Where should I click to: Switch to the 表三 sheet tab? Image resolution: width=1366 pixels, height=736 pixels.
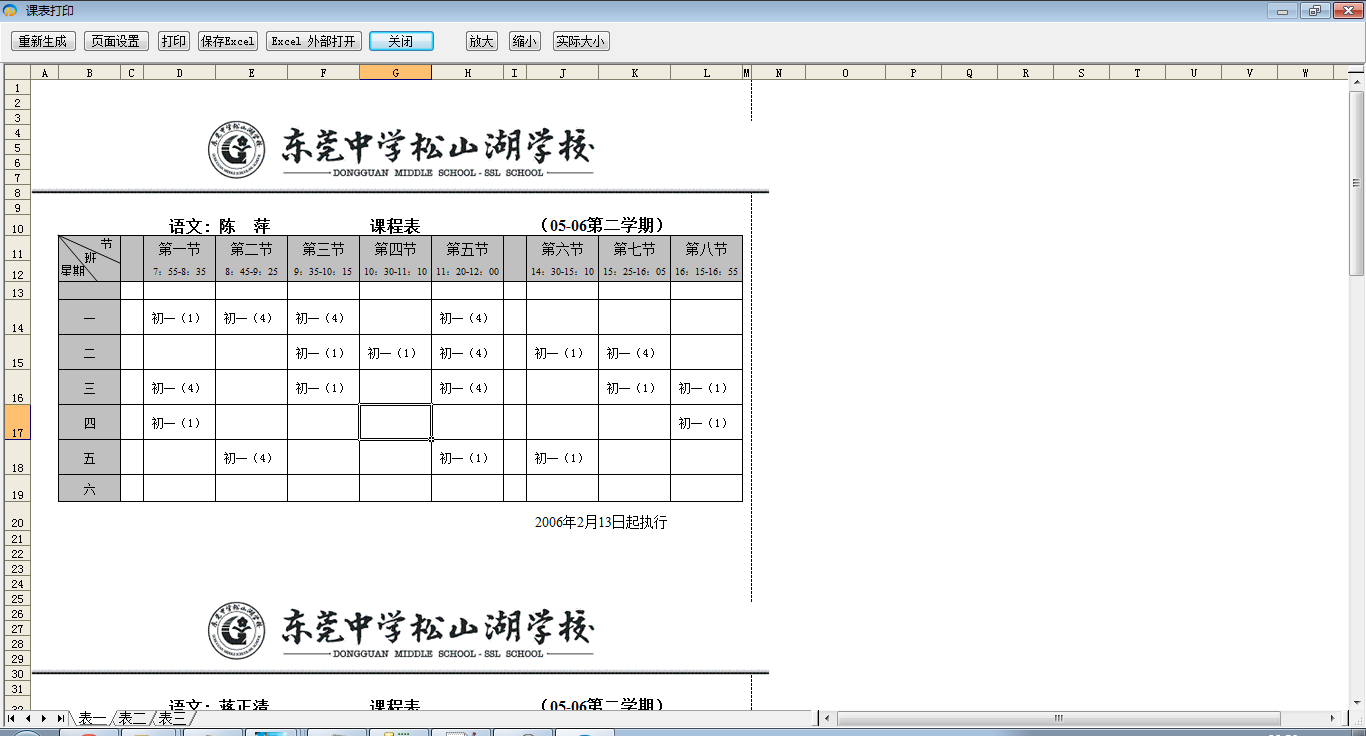click(x=171, y=718)
